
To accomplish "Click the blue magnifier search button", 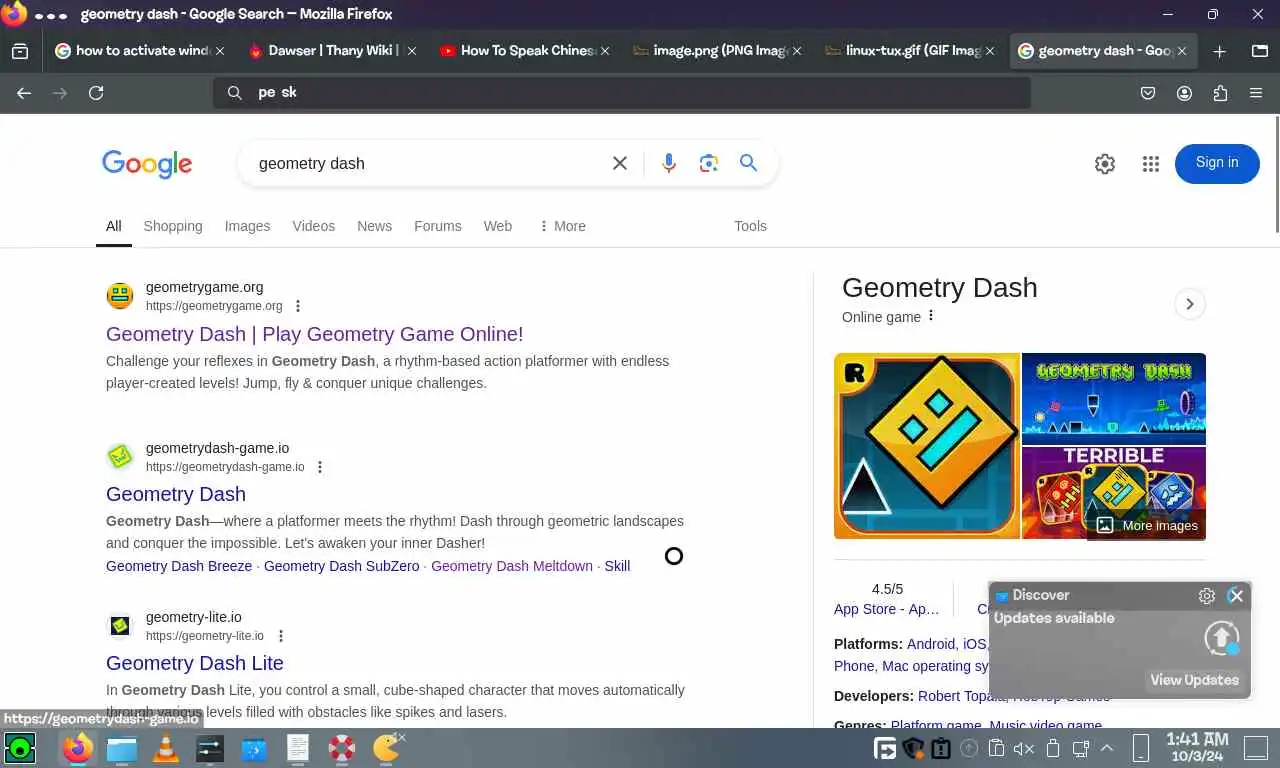I will tap(748, 163).
